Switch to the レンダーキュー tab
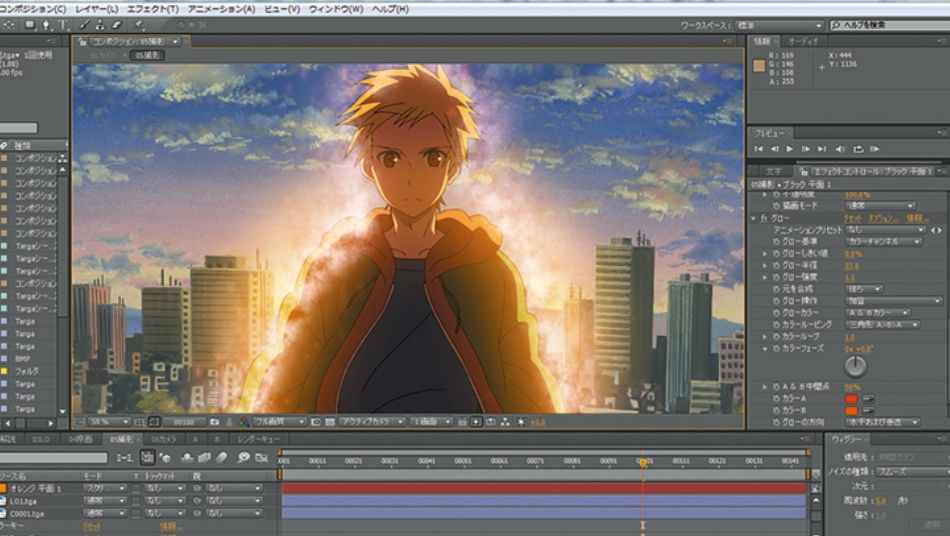 [259, 439]
